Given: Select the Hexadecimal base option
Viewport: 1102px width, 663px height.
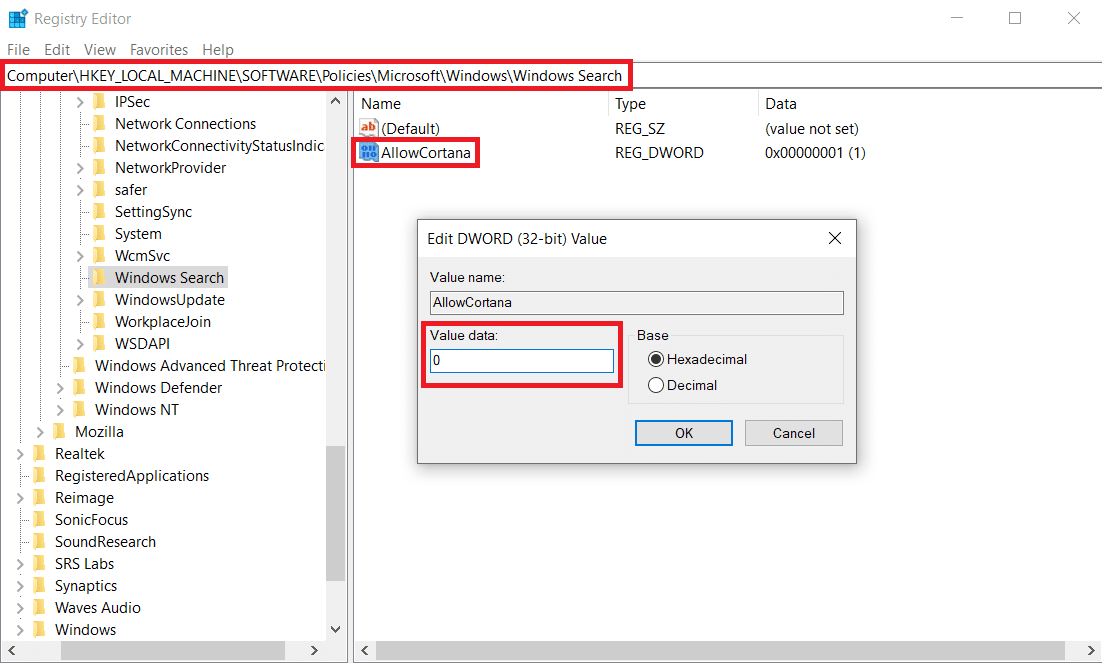Looking at the screenshot, I should tap(657, 359).
